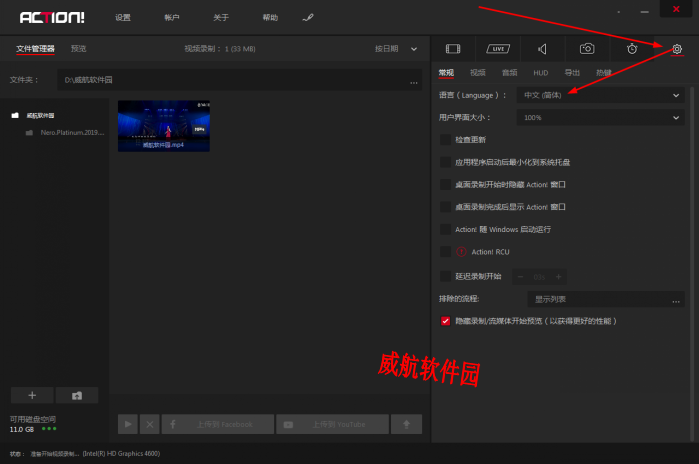
Task: Open the video recording mode icon
Action: click(453, 48)
